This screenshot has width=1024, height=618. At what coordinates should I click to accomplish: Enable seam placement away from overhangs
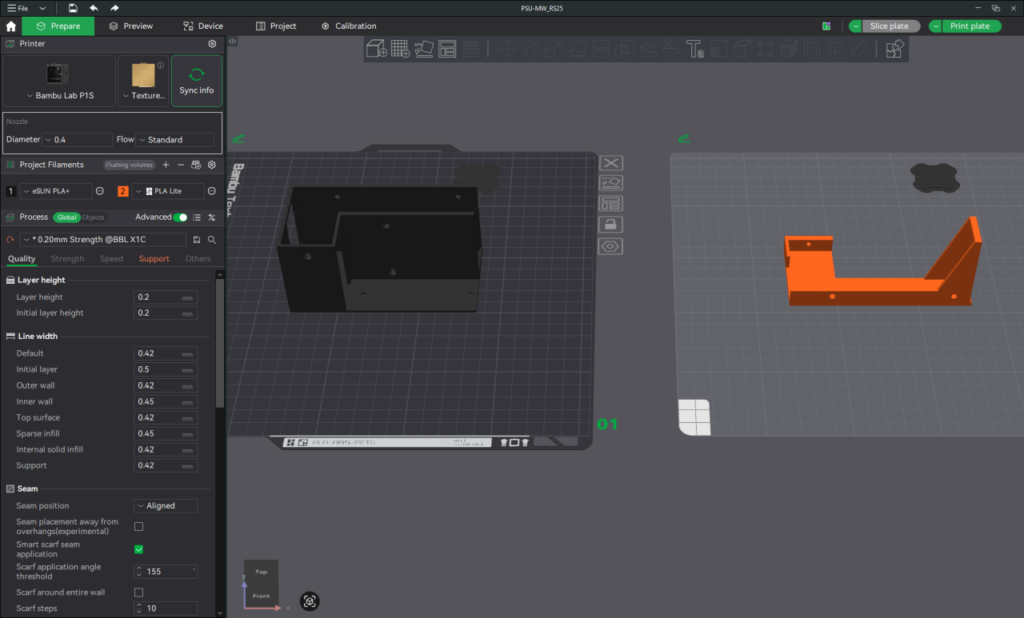click(139, 527)
